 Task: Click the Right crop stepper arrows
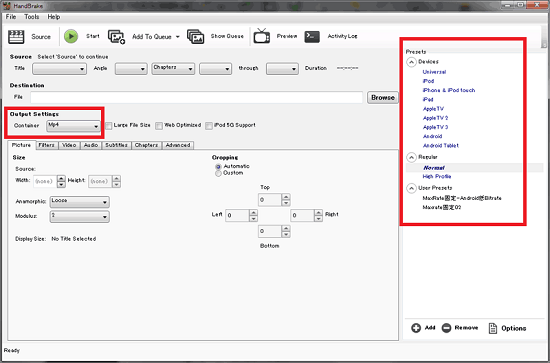tap(318, 215)
